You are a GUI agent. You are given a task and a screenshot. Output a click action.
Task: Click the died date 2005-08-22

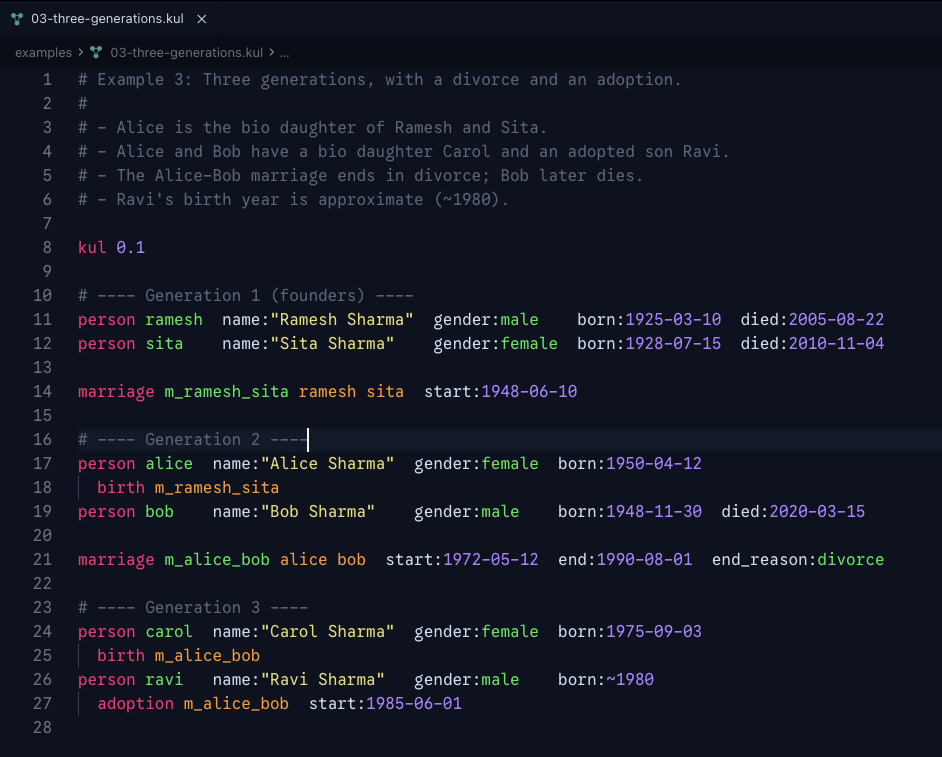click(836, 320)
